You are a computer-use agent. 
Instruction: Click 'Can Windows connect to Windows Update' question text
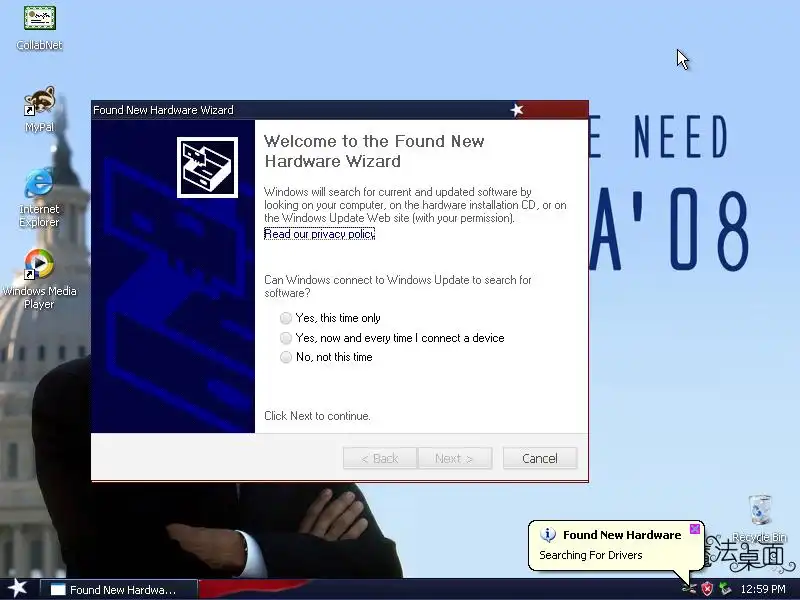coord(397,286)
